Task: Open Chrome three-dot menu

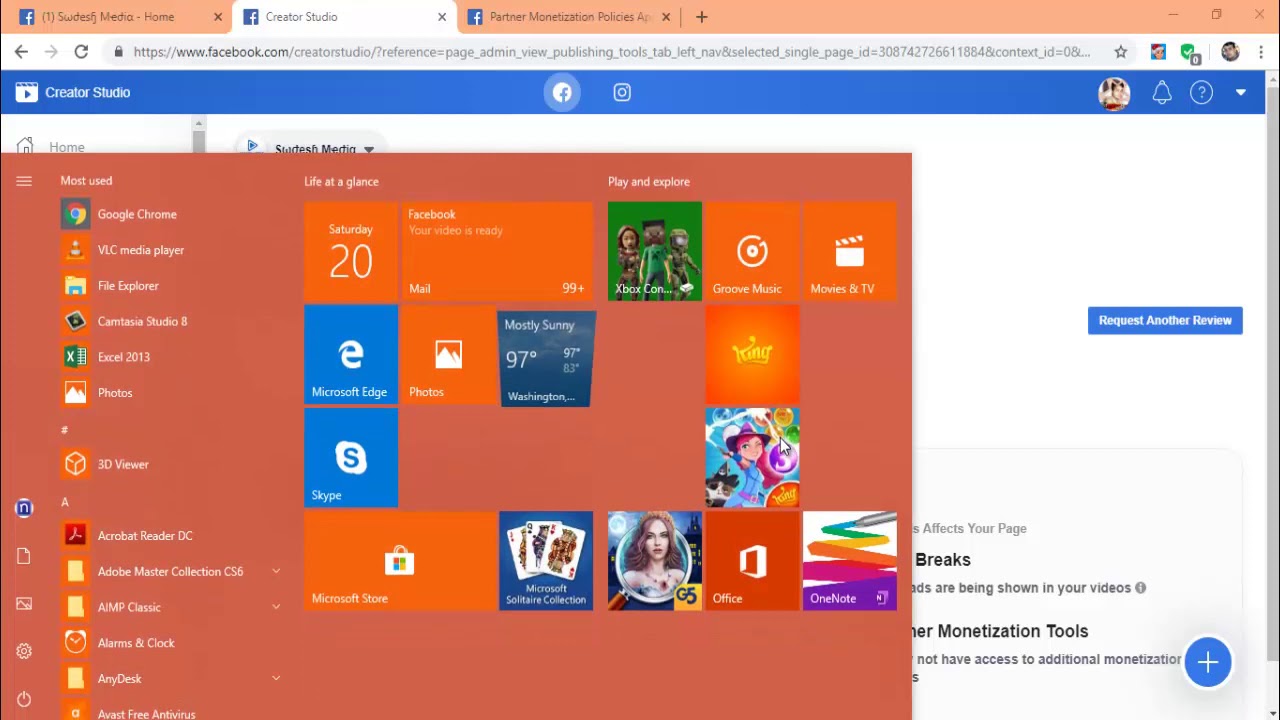Action: 1261,52
